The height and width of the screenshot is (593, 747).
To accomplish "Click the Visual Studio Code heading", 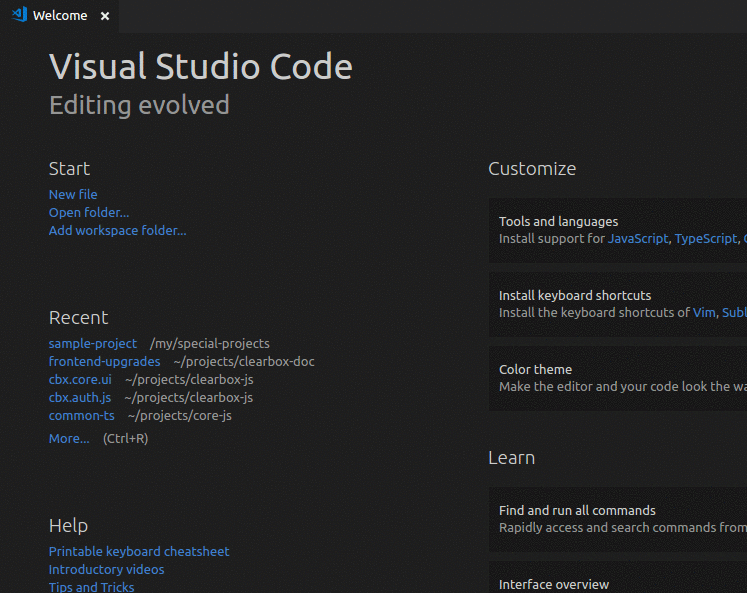I will [201, 66].
